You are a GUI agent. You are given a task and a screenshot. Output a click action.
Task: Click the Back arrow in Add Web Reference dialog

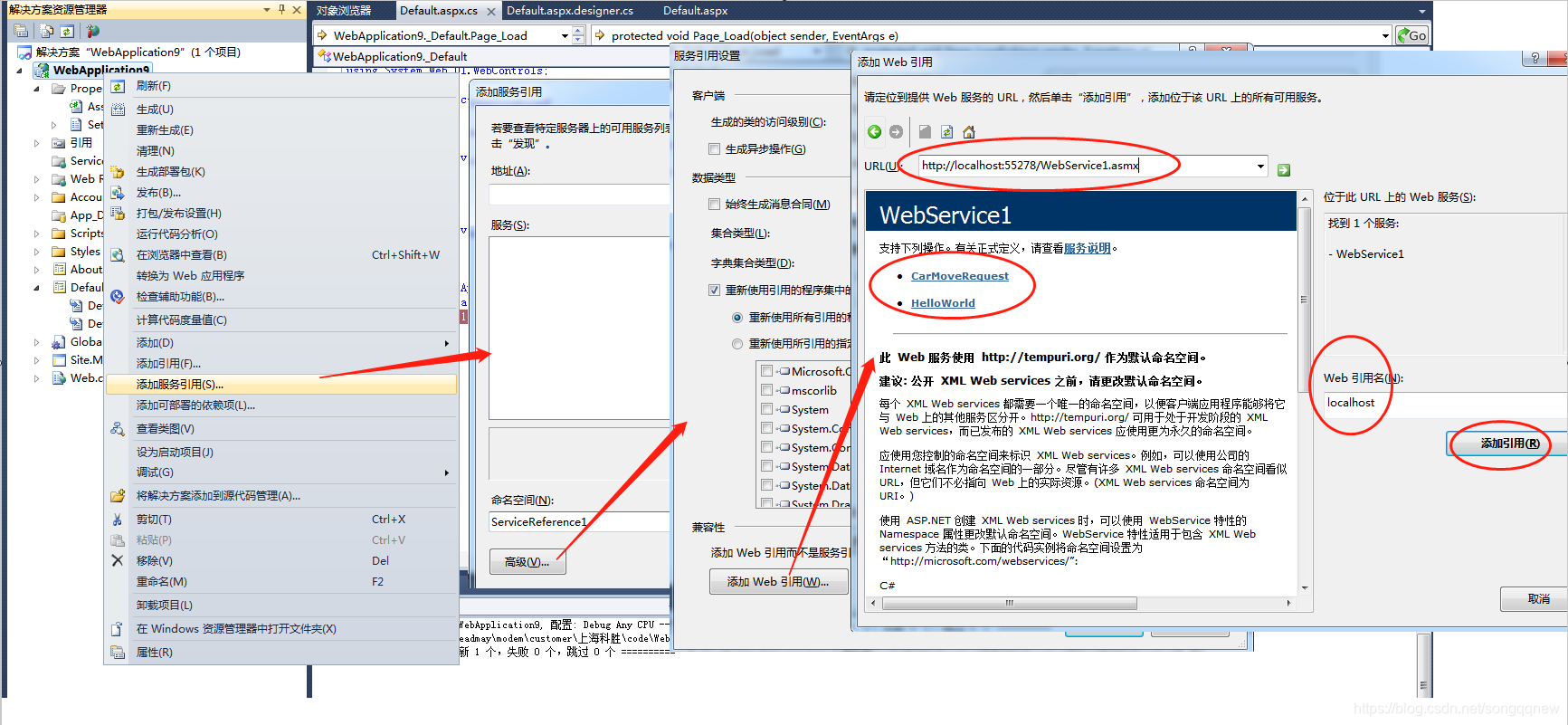pos(874,132)
